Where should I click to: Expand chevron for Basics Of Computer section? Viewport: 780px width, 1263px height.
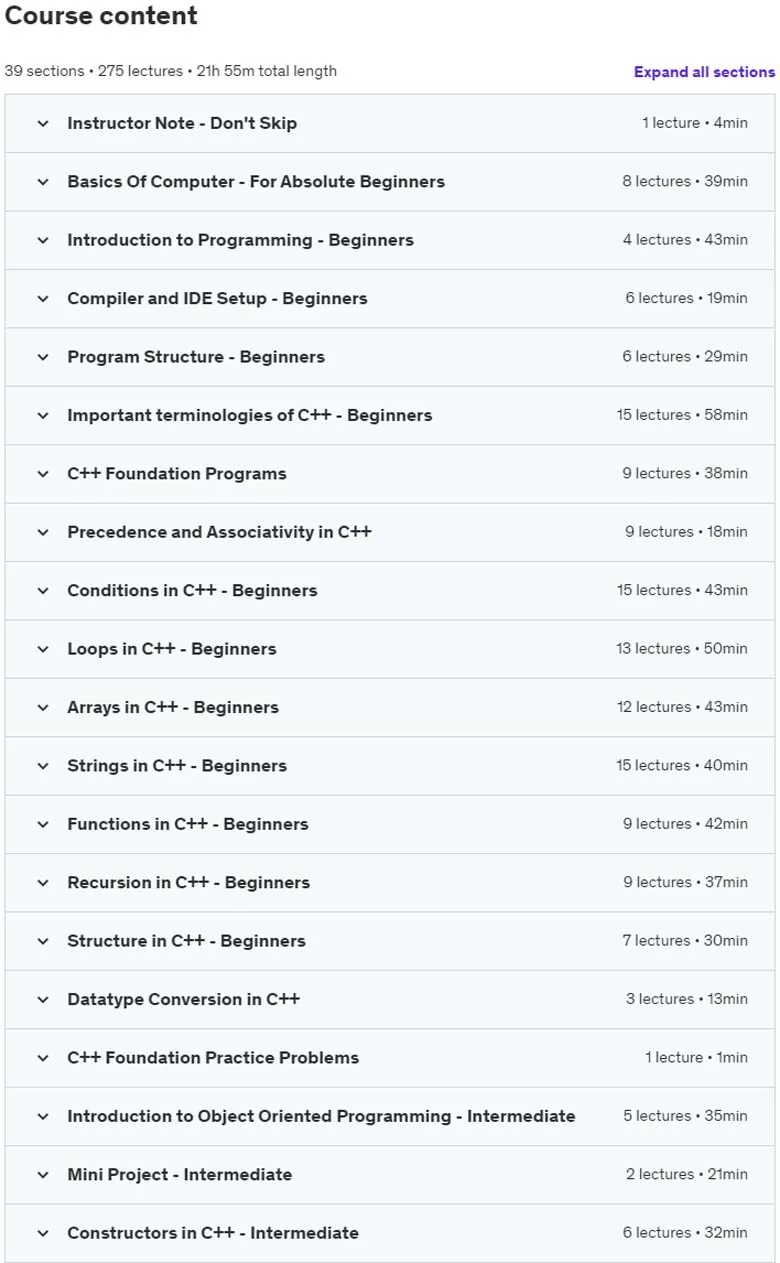(43, 182)
